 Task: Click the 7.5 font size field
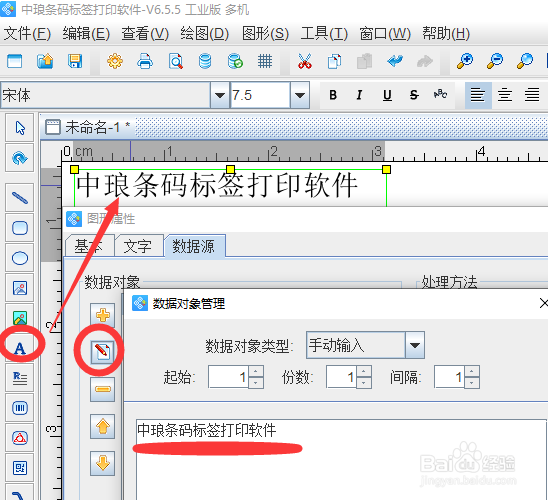[260, 95]
